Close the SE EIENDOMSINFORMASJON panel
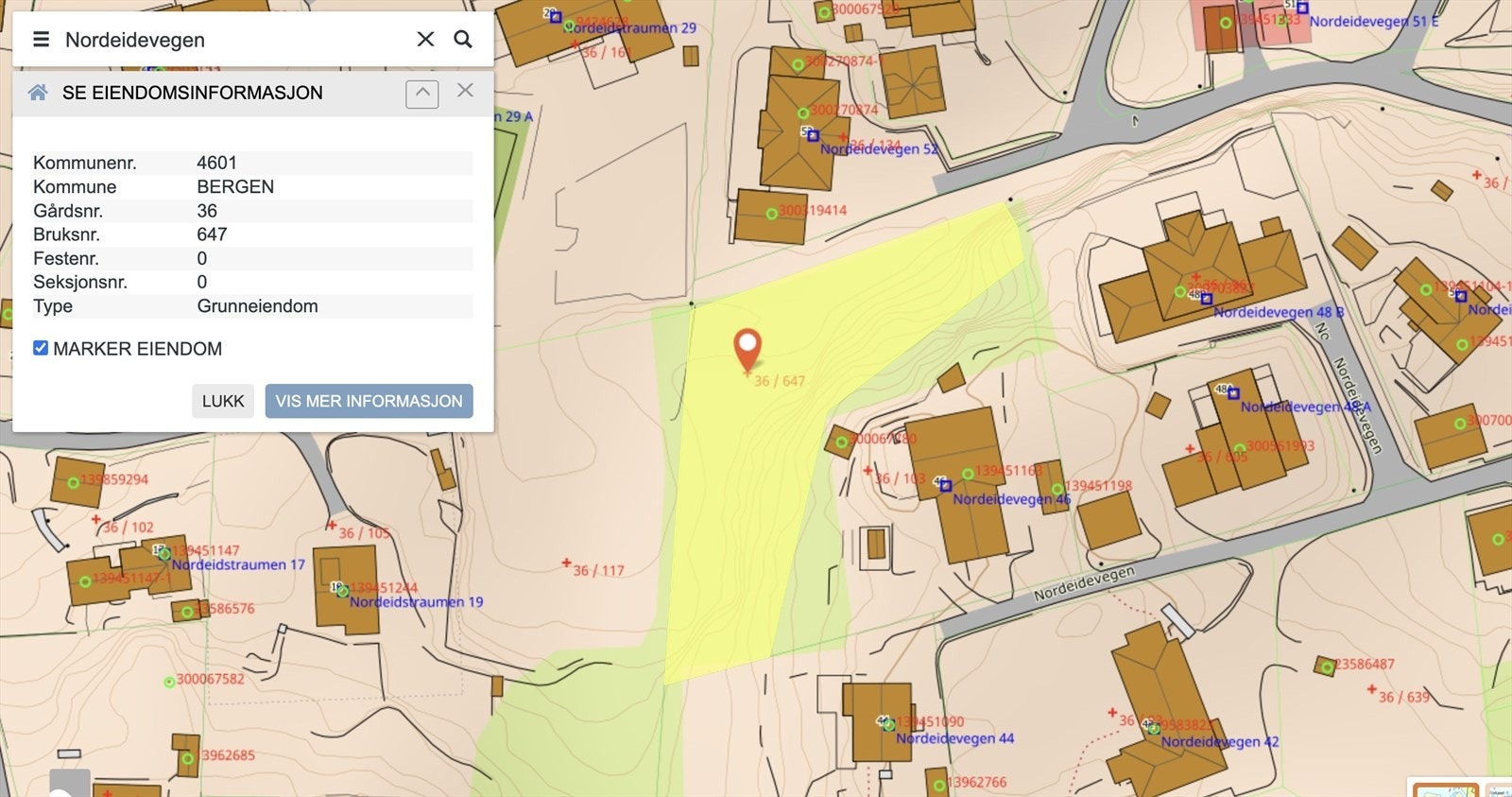 click(465, 91)
